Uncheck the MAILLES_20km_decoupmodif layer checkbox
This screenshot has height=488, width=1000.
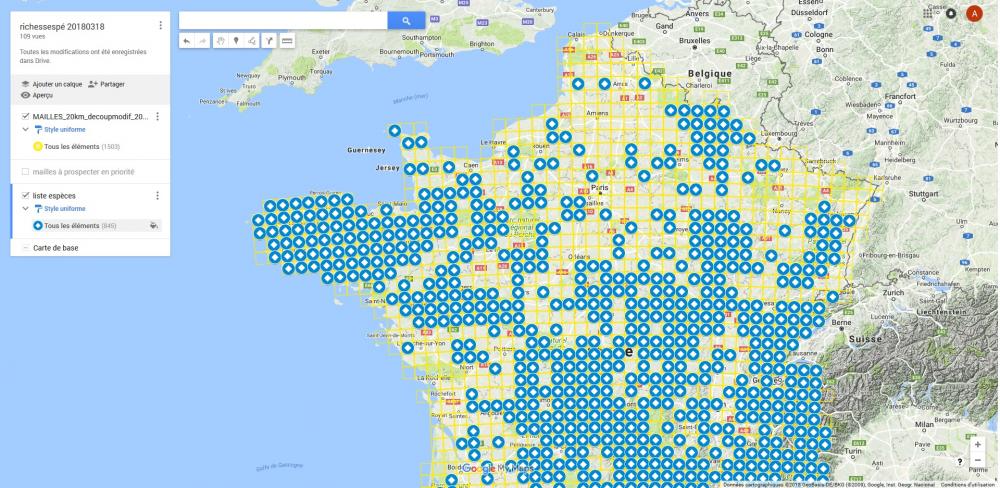(x=26, y=117)
